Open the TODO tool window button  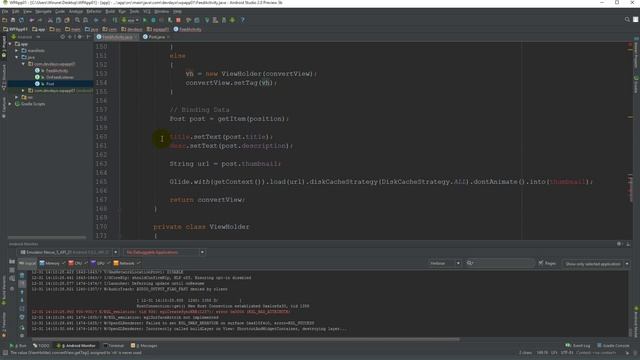tap(41, 346)
